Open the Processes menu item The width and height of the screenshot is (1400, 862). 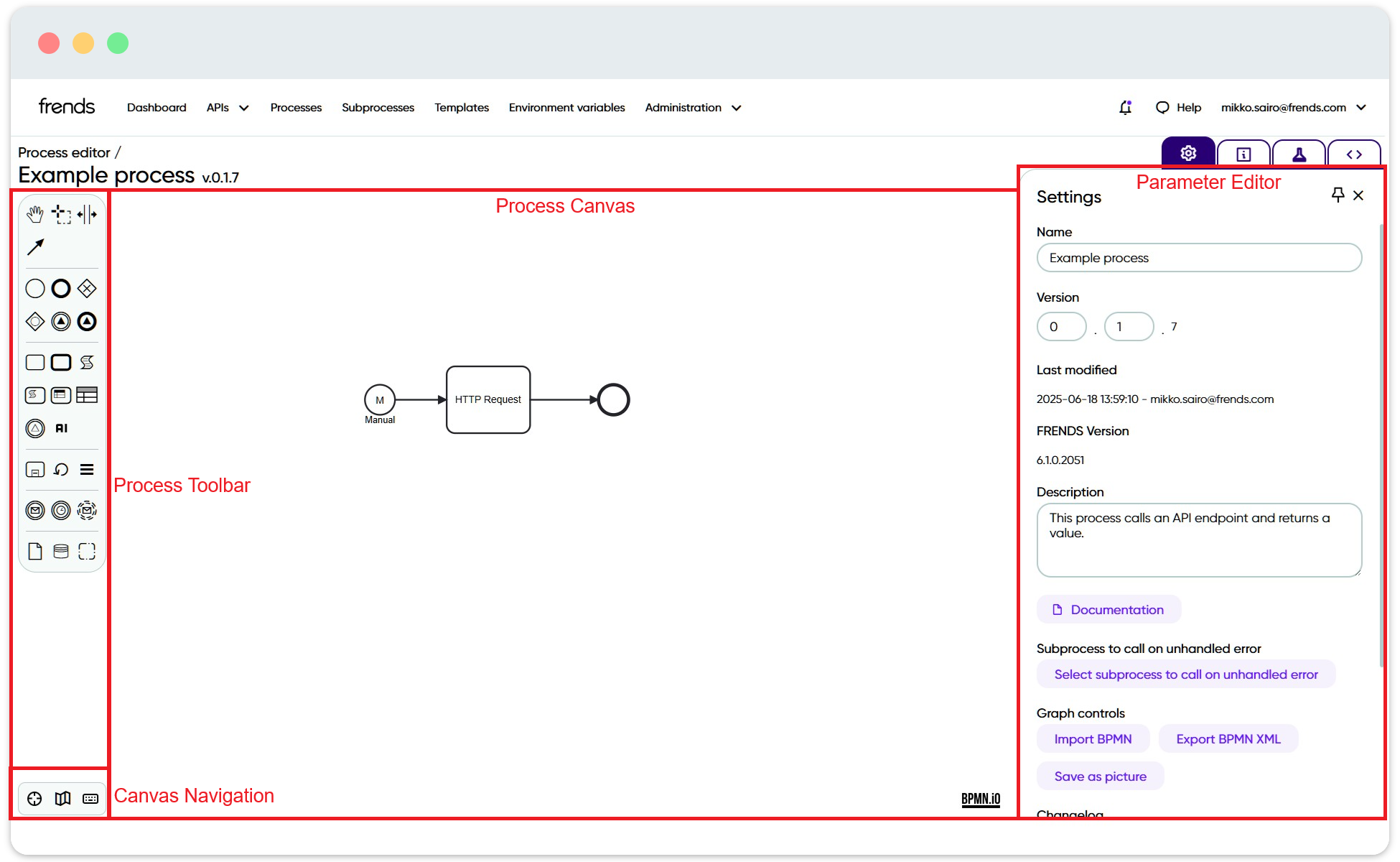click(296, 107)
